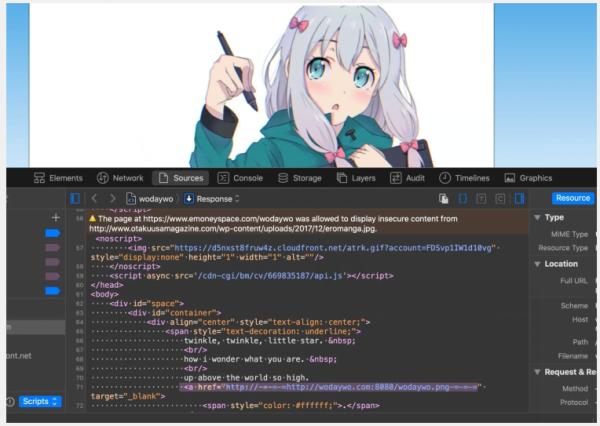Click the 'how i wonder what you are.' line
The height and width of the screenshot is (426, 600).
260,359
